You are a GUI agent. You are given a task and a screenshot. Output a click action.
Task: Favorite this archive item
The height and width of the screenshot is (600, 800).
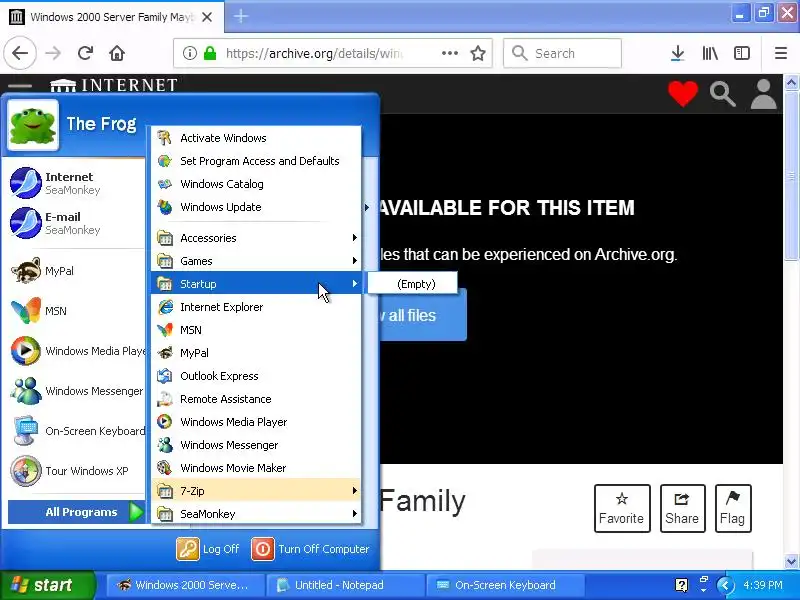[x=621, y=508]
